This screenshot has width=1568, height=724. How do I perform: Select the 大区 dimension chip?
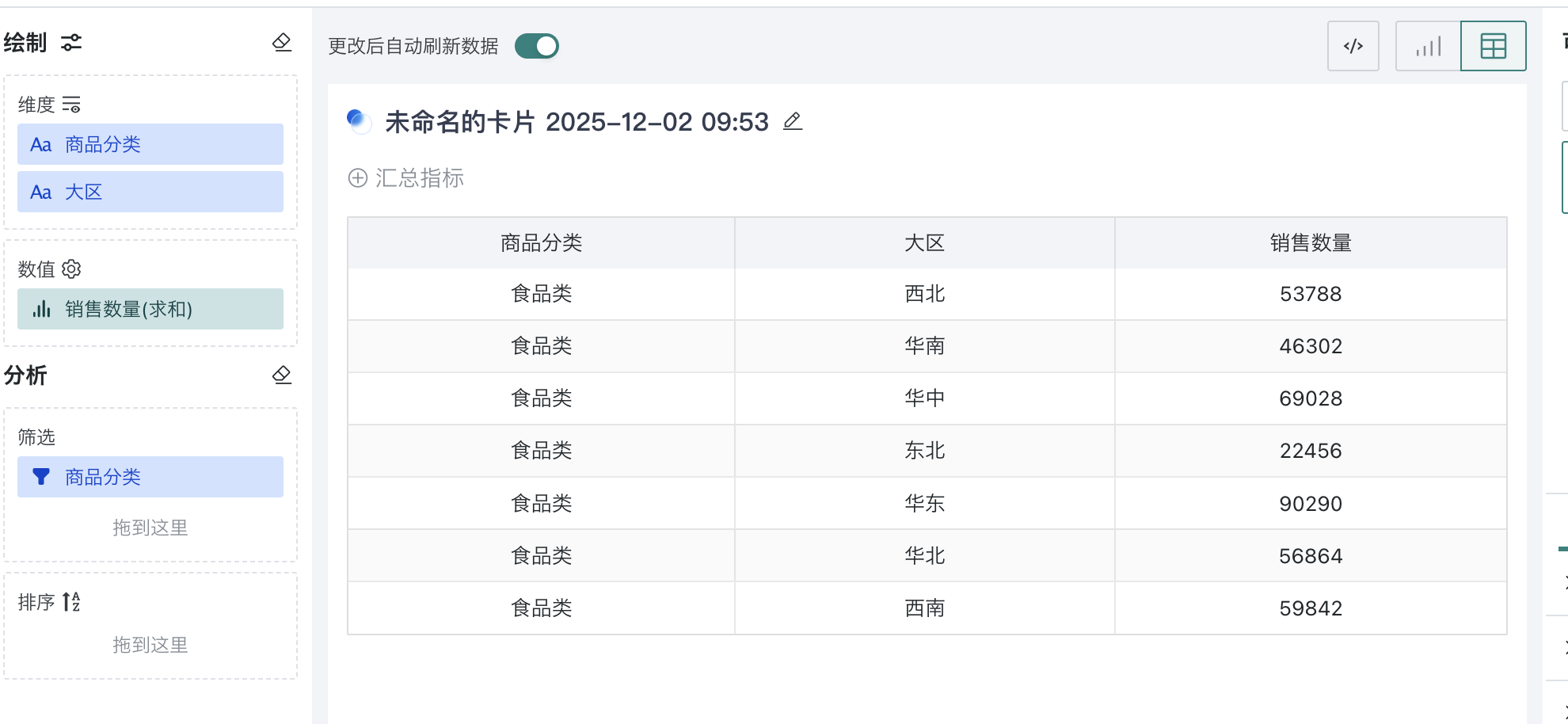click(150, 192)
